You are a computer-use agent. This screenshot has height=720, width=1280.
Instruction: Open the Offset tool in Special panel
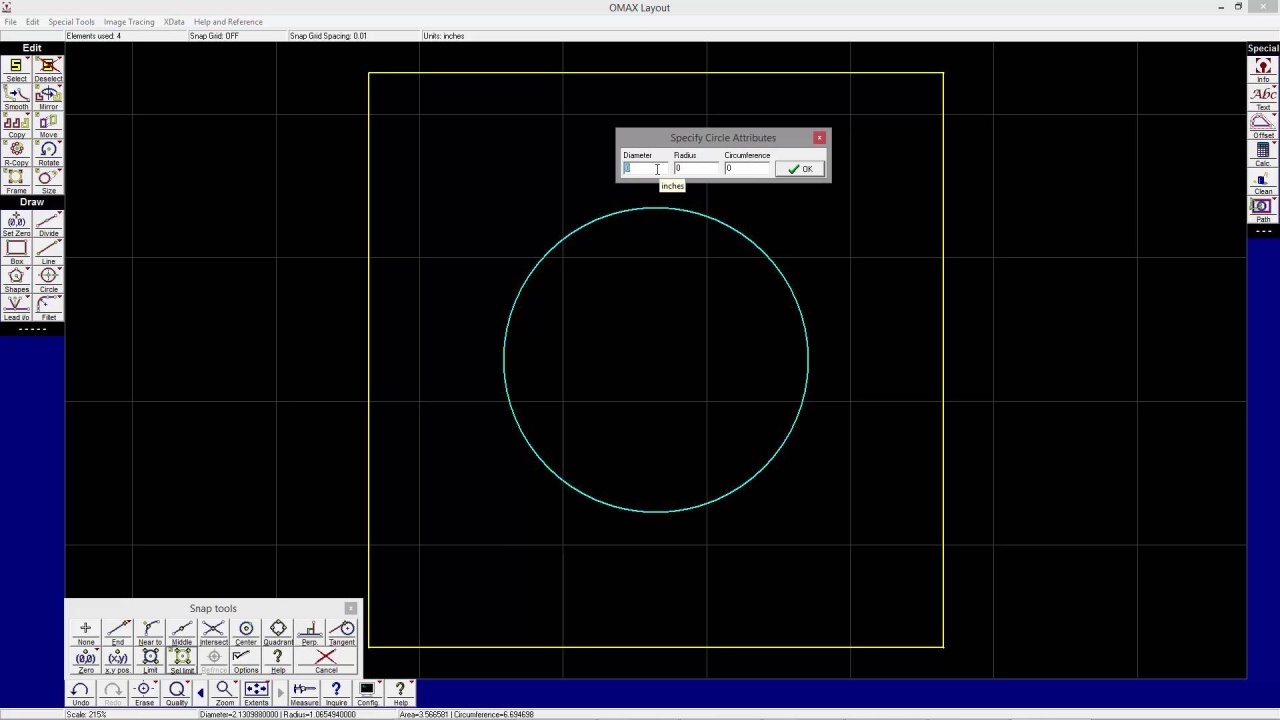[1263, 125]
